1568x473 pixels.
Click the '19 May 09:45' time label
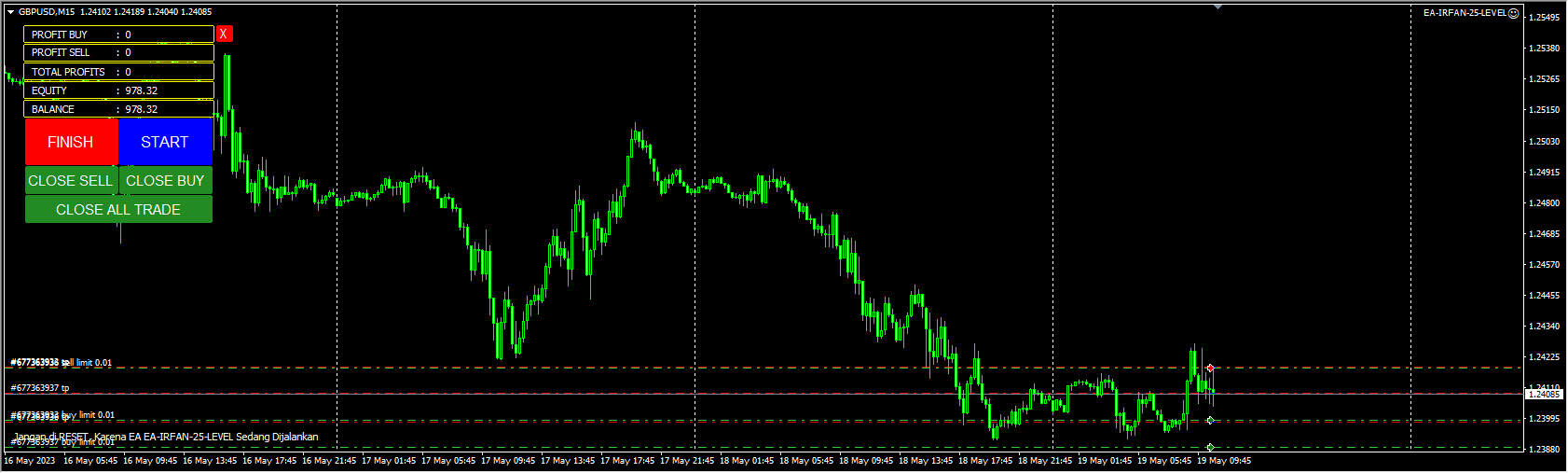coord(1224,461)
